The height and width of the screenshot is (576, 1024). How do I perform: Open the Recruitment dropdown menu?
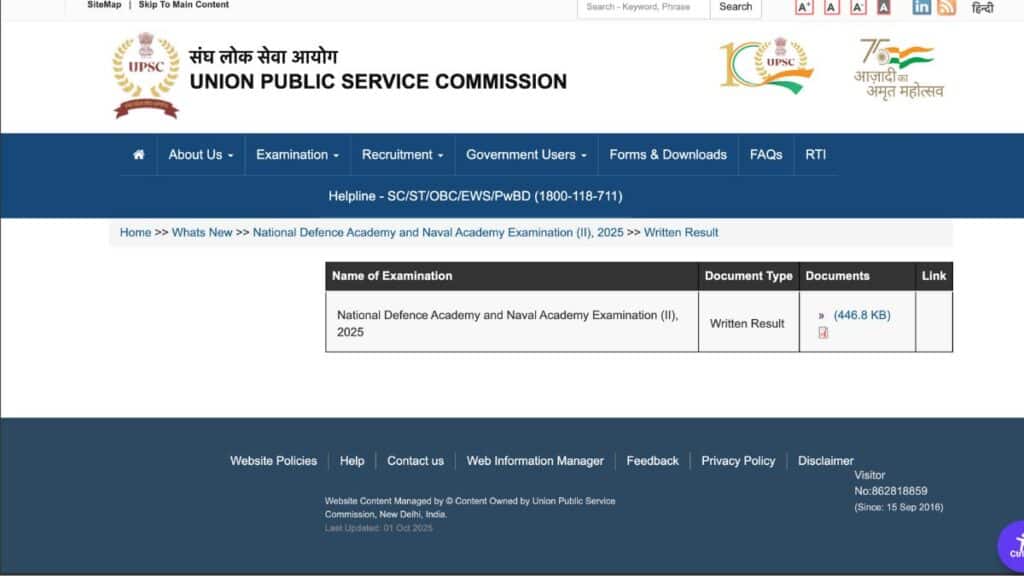[x=402, y=155]
